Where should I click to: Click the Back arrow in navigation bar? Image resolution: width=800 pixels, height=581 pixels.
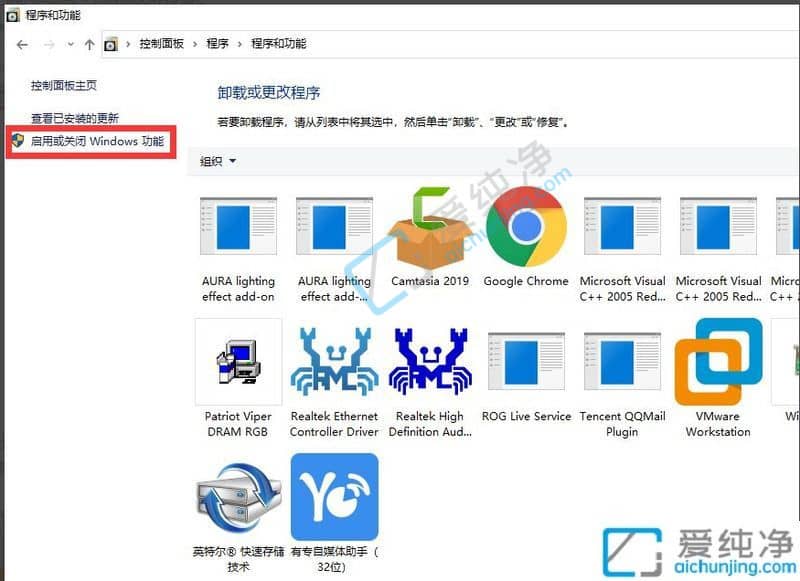tap(22, 45)
